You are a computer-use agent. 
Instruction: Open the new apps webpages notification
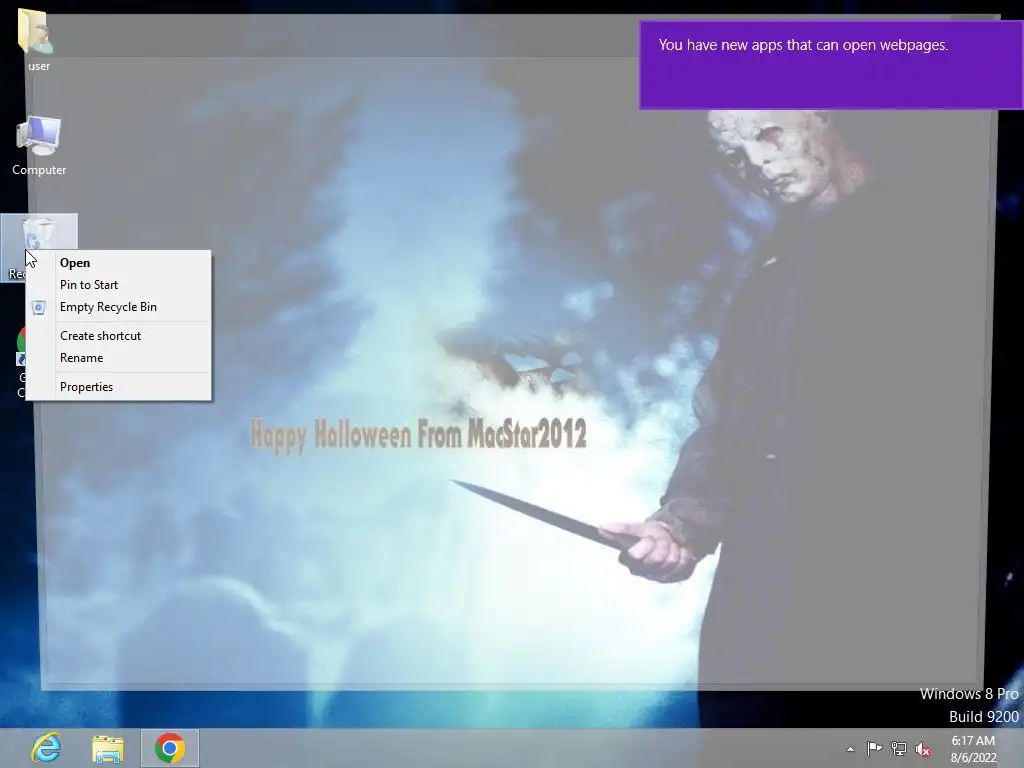(x=831, y=65)
